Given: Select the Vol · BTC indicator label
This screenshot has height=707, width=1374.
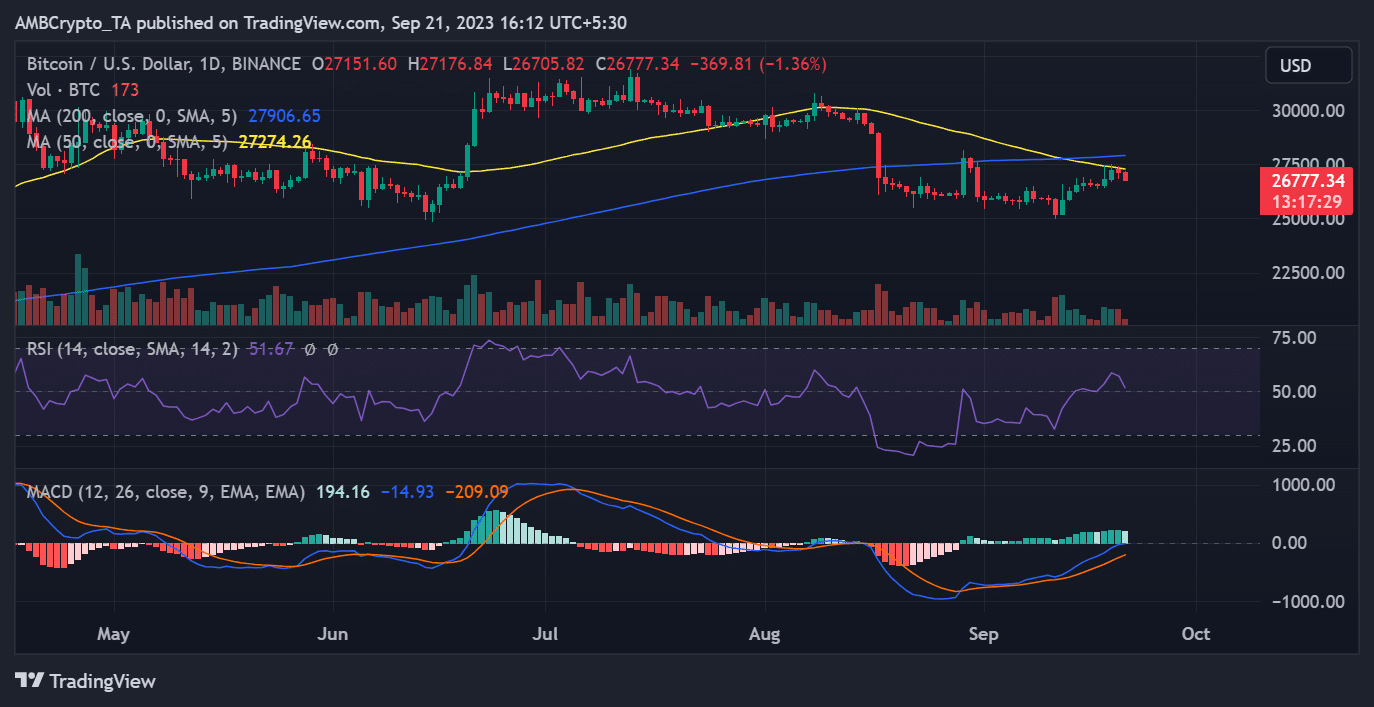Looking at the screenshot, I should 61,90.
